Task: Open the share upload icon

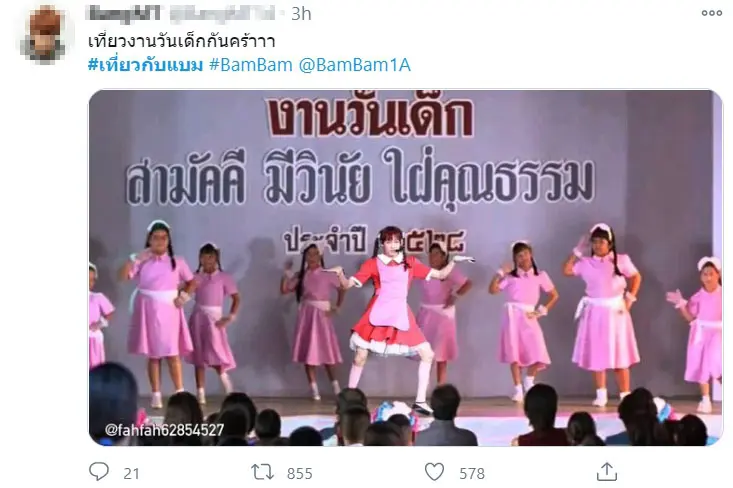Action: point(607,472)
